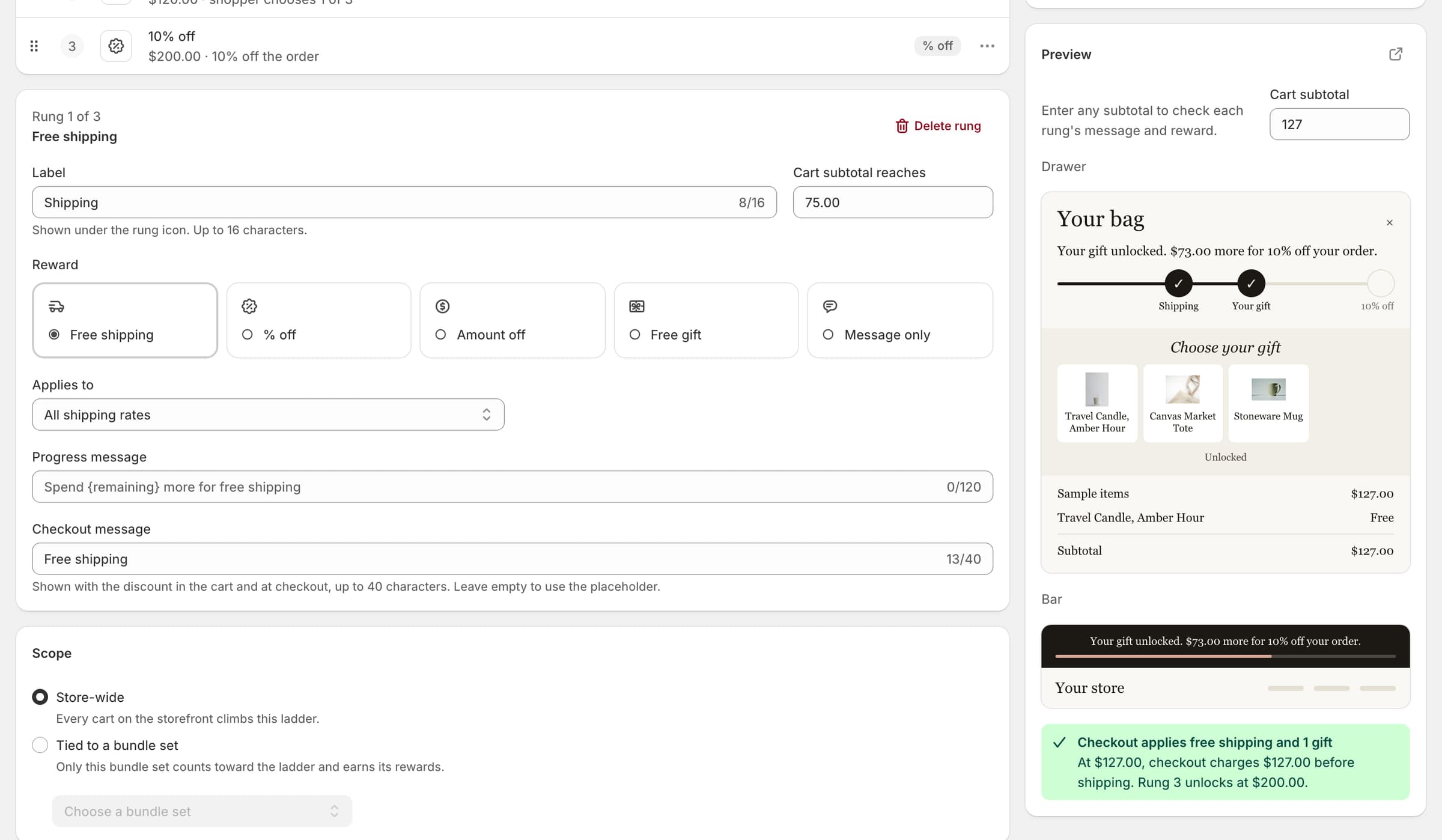Open the 10% off rung row
Image resolution: width=1442 pixels, height=840 pixels.
point(513,46)
